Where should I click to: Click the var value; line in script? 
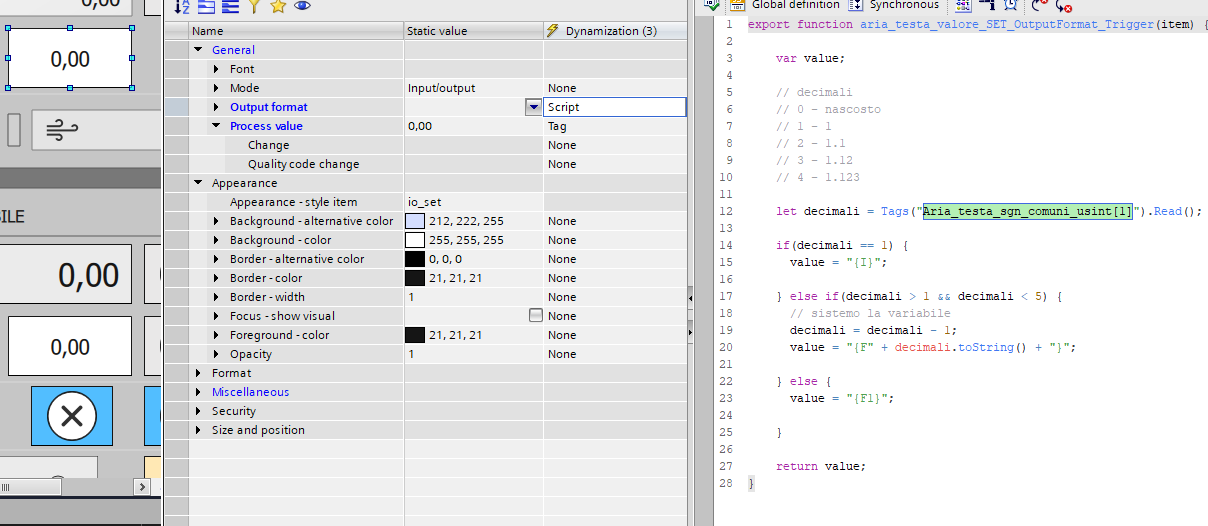(x=810, y=58)
